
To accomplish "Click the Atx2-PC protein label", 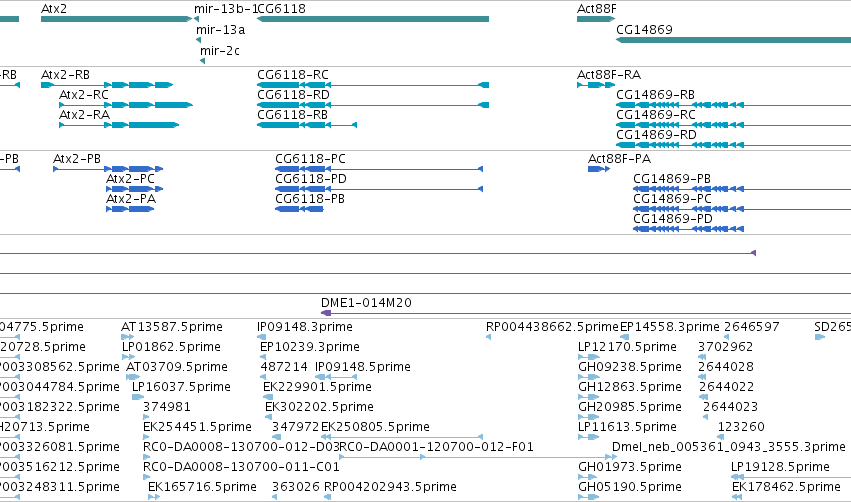I will [130, 179].
